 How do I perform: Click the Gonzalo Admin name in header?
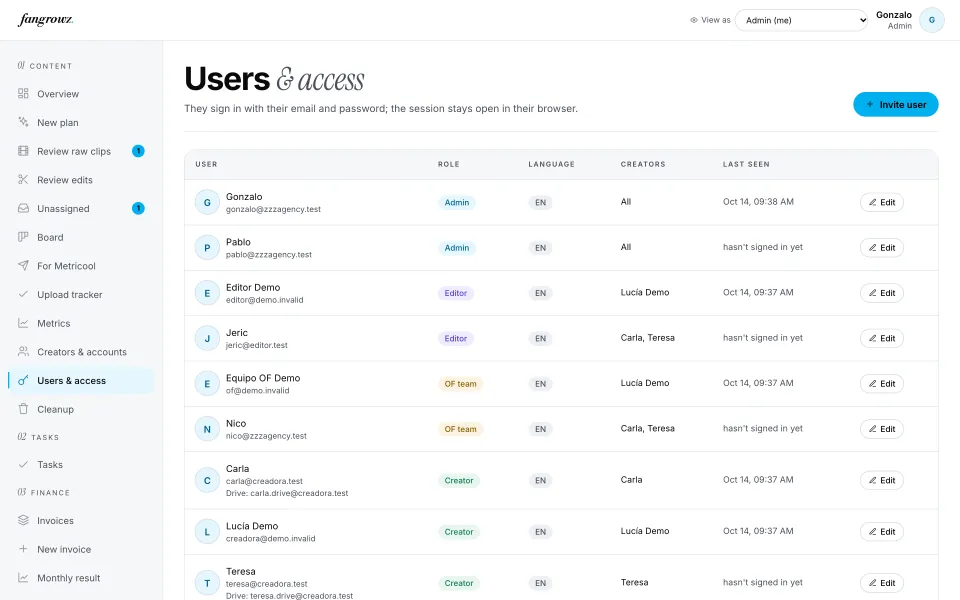(x=893, y=20)
